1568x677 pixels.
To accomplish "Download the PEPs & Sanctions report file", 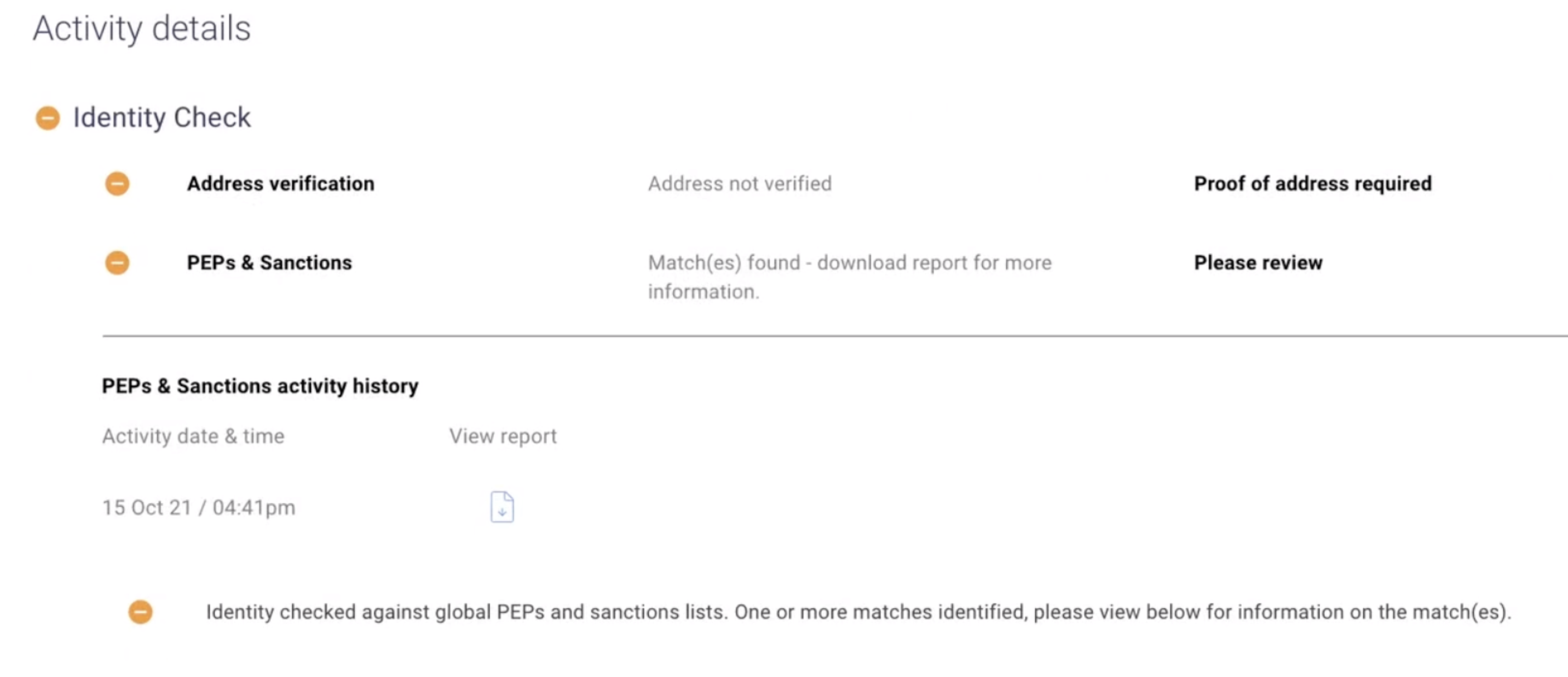I will pos(502,507).
